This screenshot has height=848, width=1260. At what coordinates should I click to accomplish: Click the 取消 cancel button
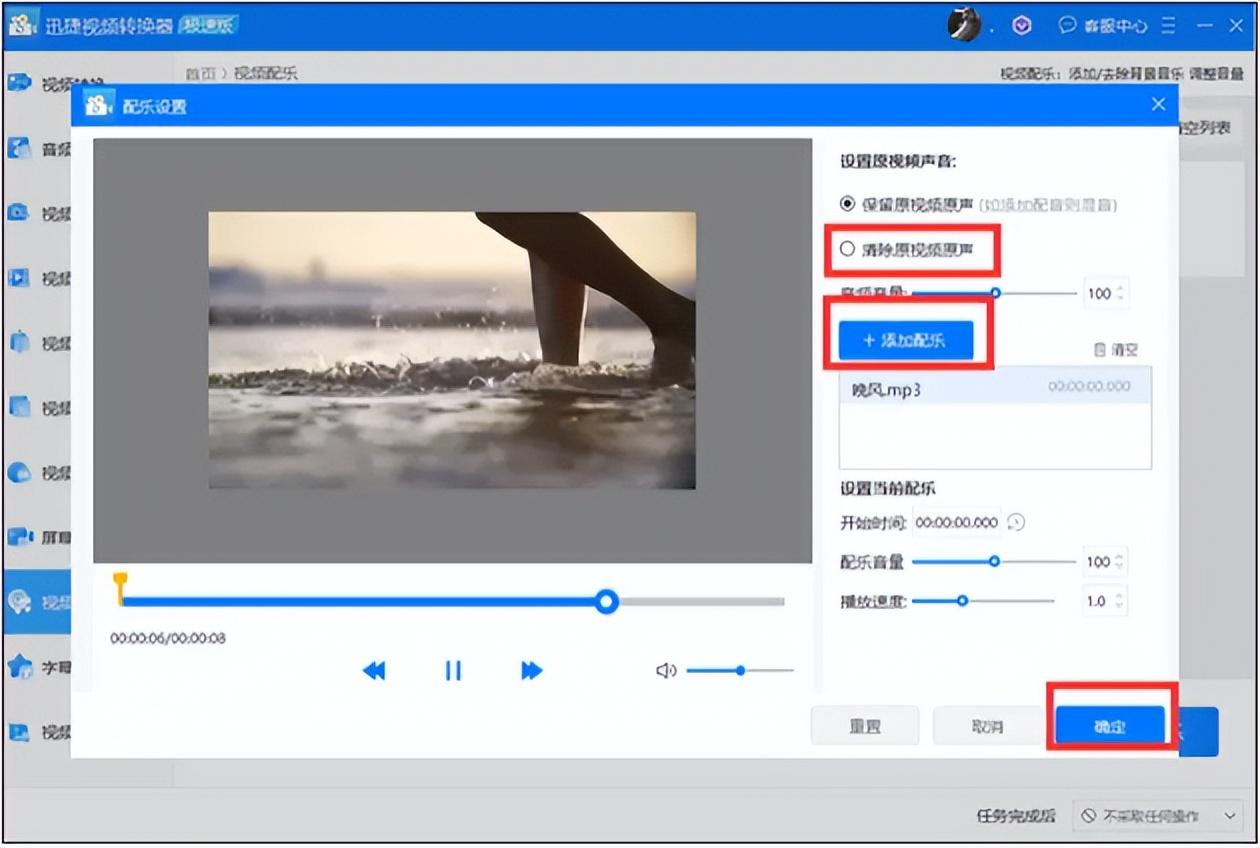coord(987,727)
